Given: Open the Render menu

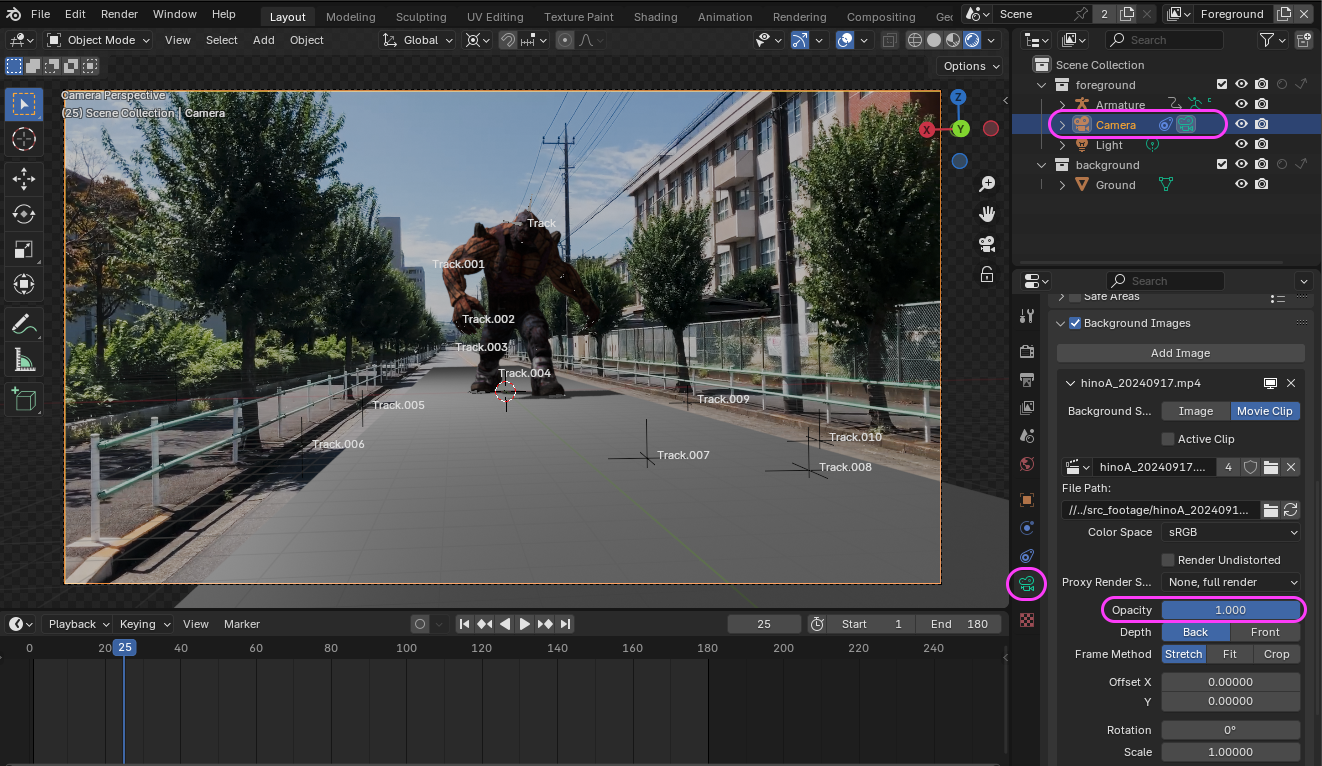Looking at the screenshot, I should (x=119, y=14).
